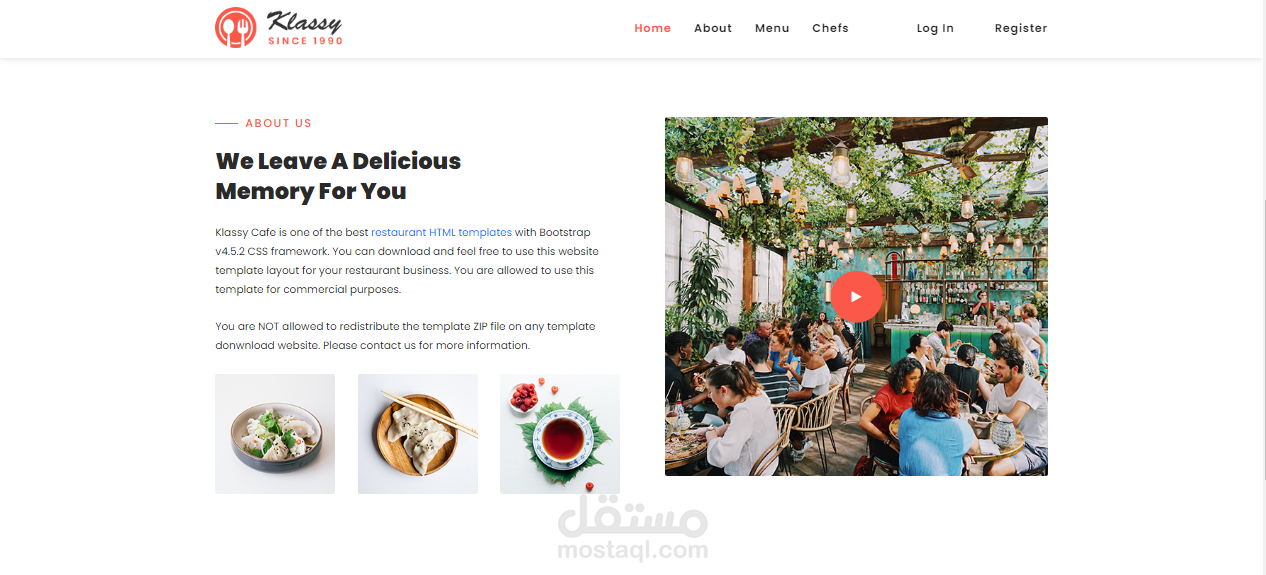1266x575 pixels.
Task: Click the raspberries bowl in tea photo
Action: point(523,398)
